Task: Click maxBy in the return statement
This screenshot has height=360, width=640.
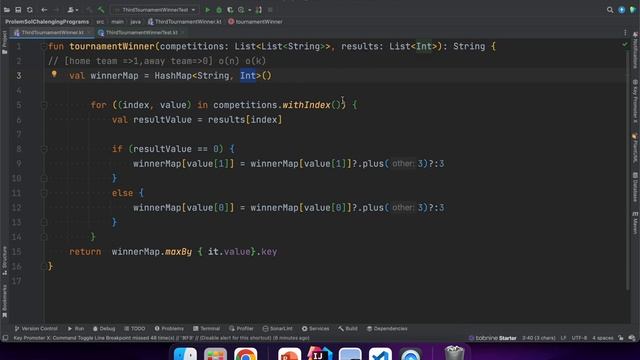Action: click(178, 252)
